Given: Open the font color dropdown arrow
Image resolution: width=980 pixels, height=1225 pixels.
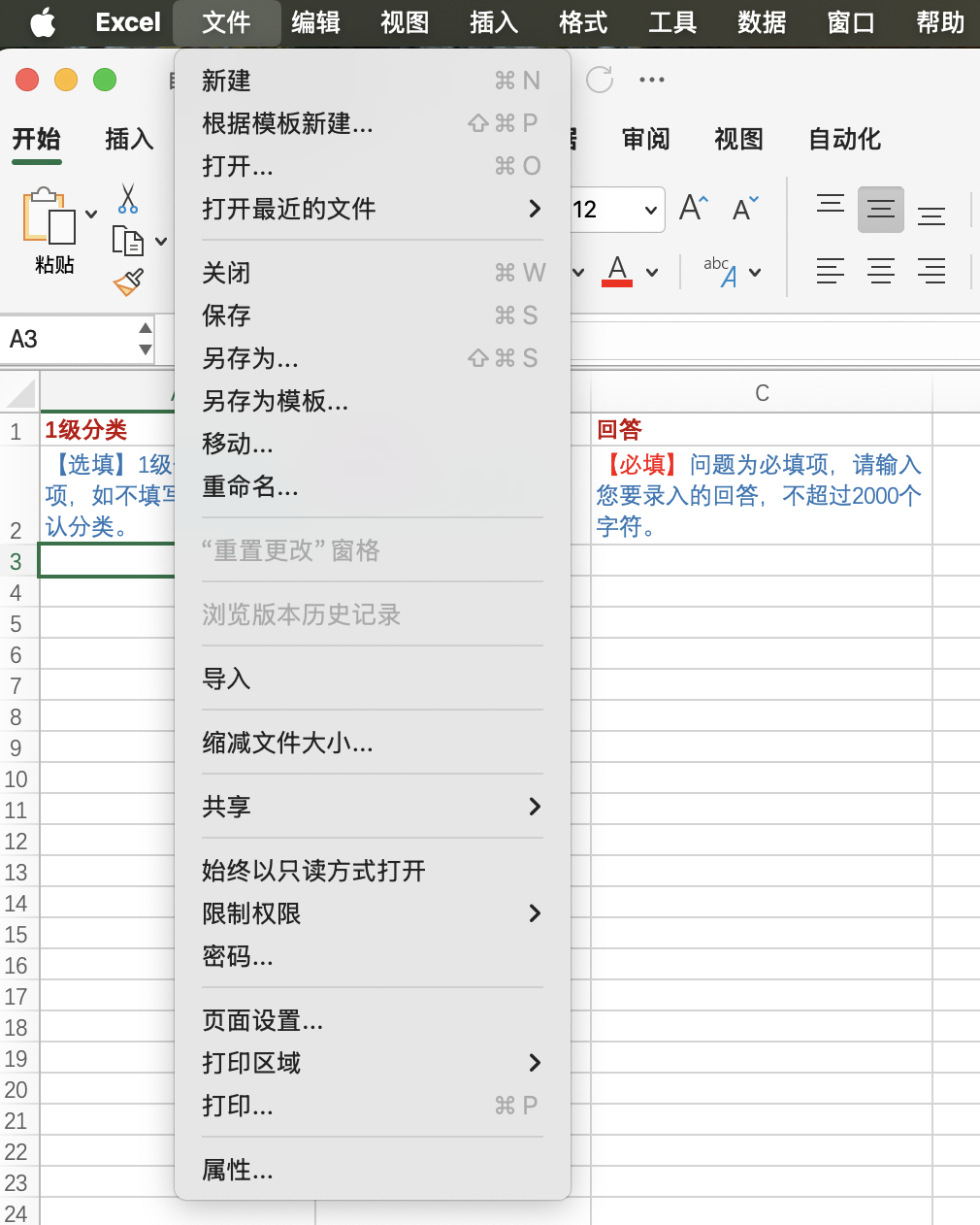Looking at the screenshot, I should pyautogui.click(x=652, y=273).
